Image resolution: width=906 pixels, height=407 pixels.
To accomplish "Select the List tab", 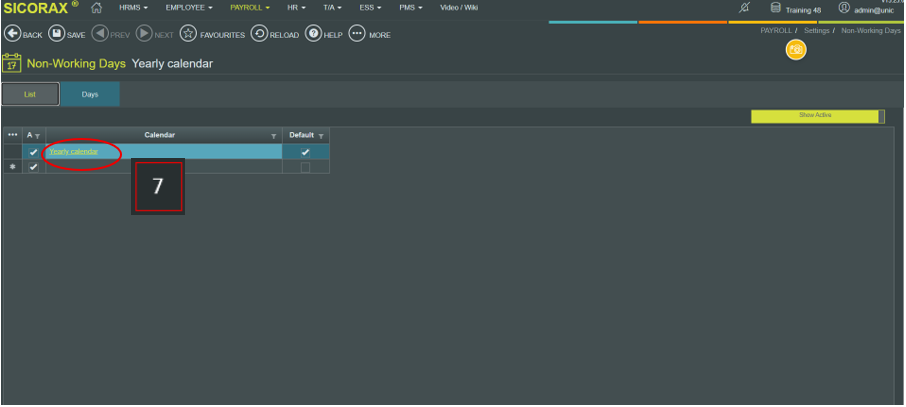I will pyautogui.click(x=30, y=94).
